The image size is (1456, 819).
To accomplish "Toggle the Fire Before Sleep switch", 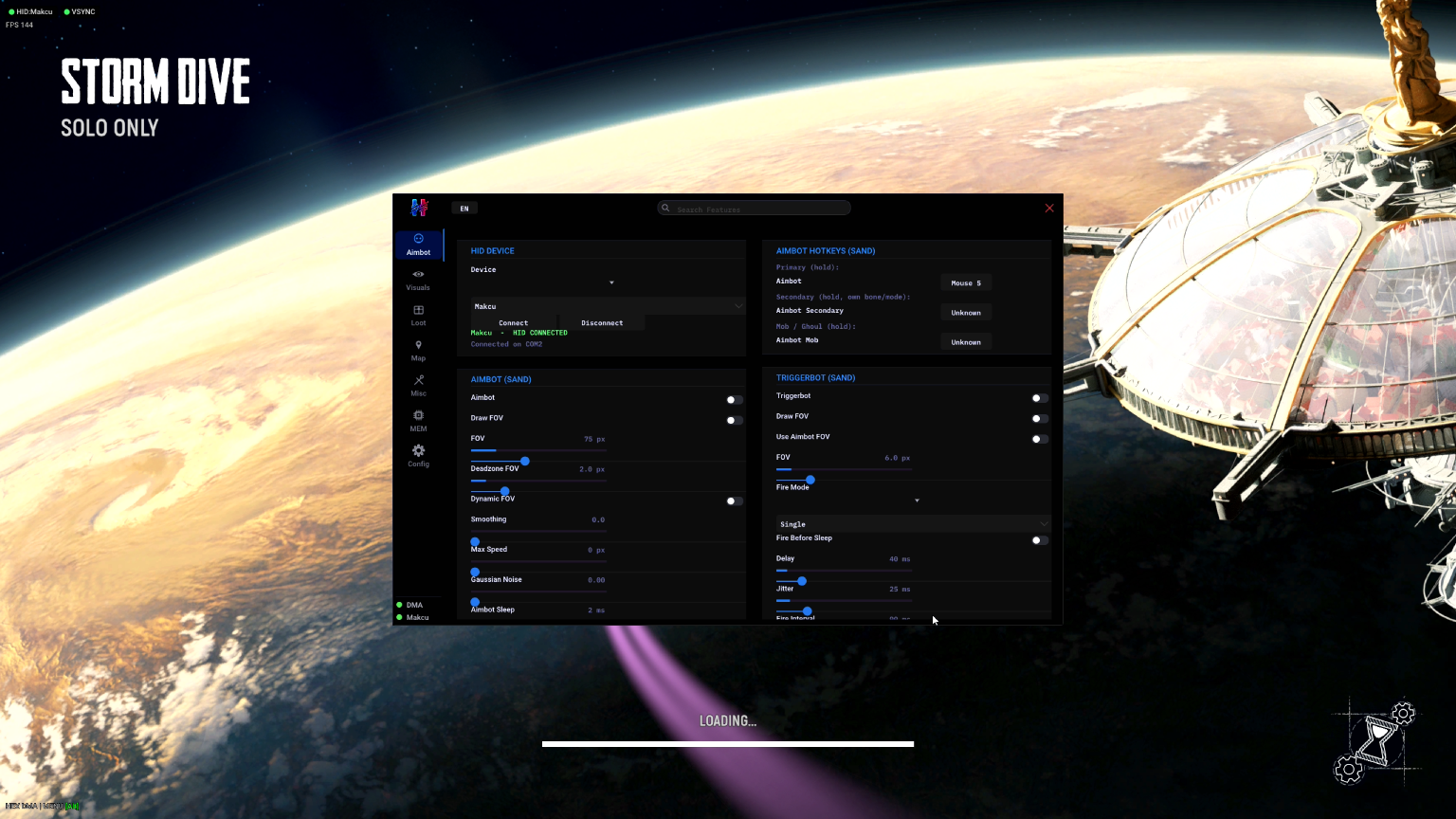I will click(x=1040, y=540).
